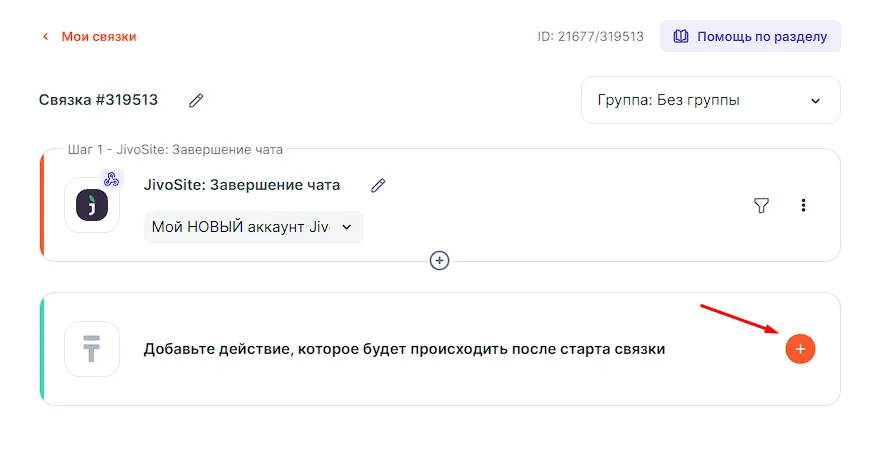Click the back chevron beside Мои связки
887x452 pixels.
45,37
